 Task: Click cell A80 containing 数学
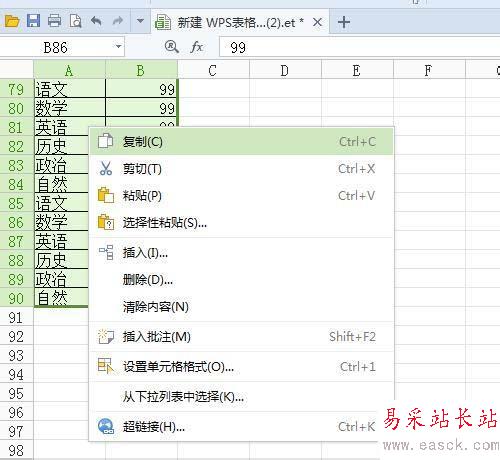(x=70, y=108)
